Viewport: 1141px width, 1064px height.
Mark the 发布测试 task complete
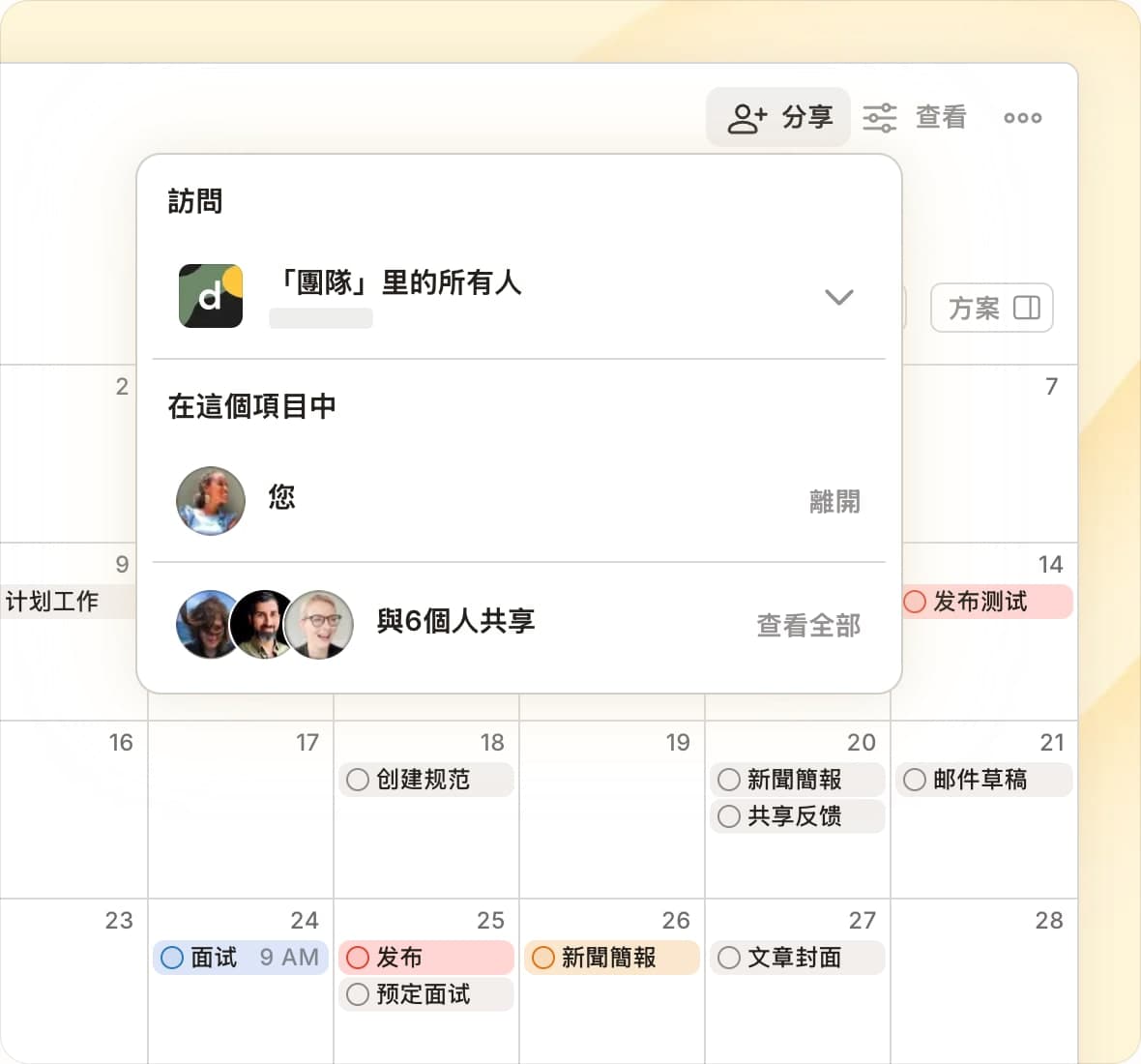pyautogui.click(x=915, y=602)
